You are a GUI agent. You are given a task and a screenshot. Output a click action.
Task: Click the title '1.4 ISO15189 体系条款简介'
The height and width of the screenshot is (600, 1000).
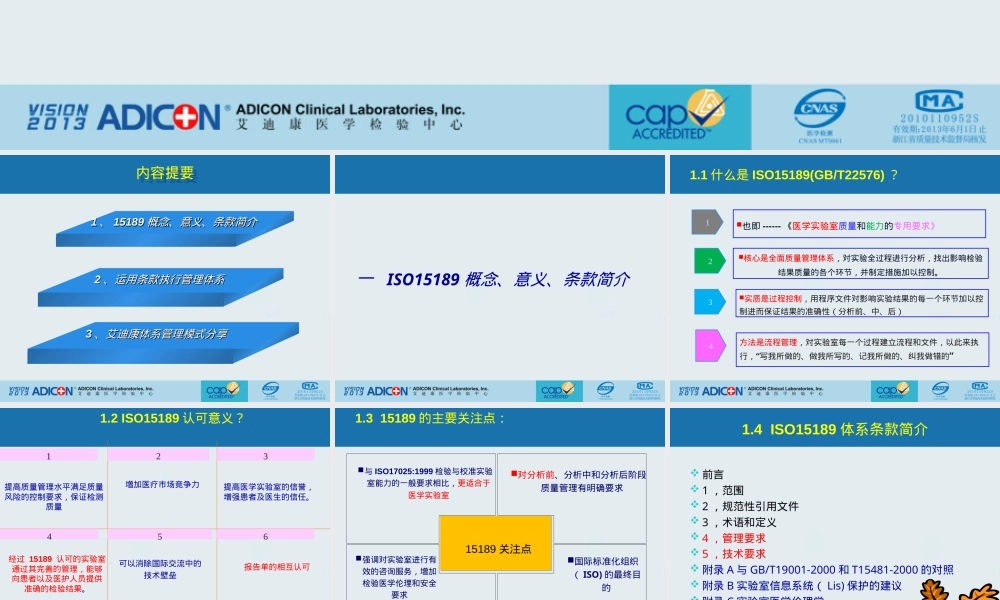point(834,429)
